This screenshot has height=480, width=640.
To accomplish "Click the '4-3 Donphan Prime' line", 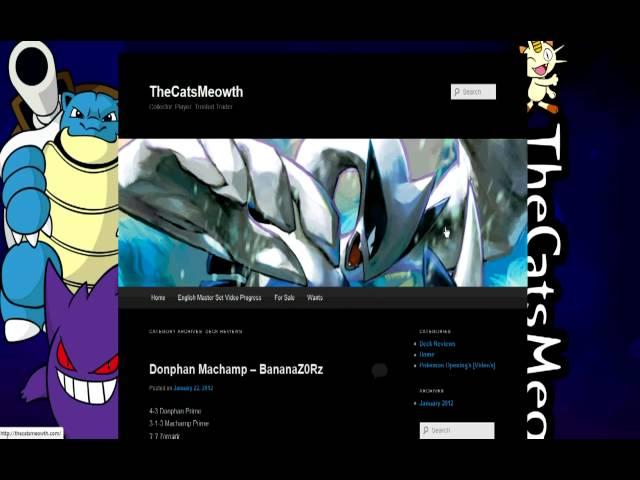I will pos(175,411).
